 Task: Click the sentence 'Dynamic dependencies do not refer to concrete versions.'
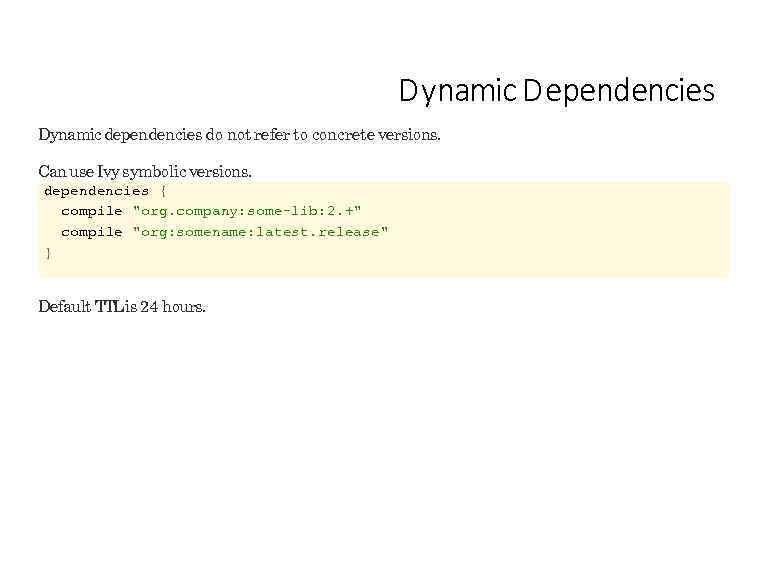(240, 135)
